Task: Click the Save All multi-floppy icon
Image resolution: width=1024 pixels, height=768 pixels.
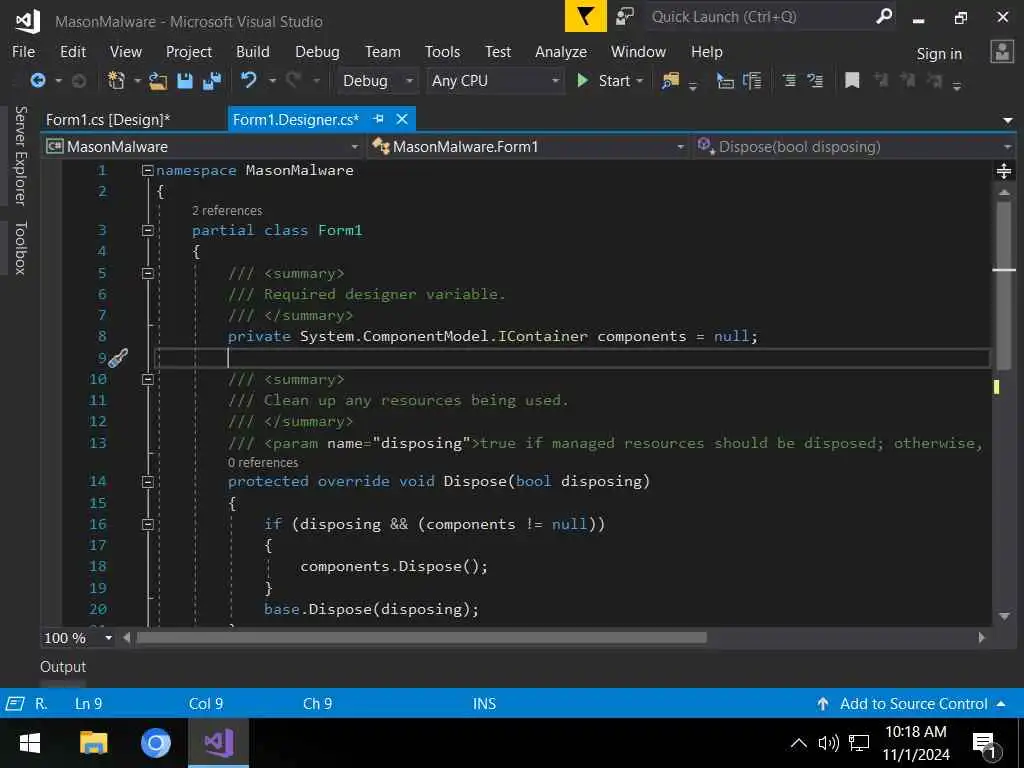Action: (212, 80)
